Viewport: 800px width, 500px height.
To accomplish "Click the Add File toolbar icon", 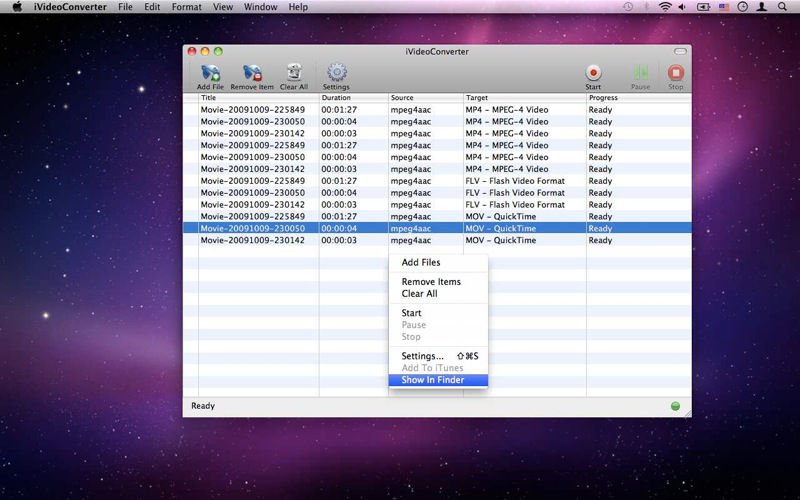I will pos(210,73).
